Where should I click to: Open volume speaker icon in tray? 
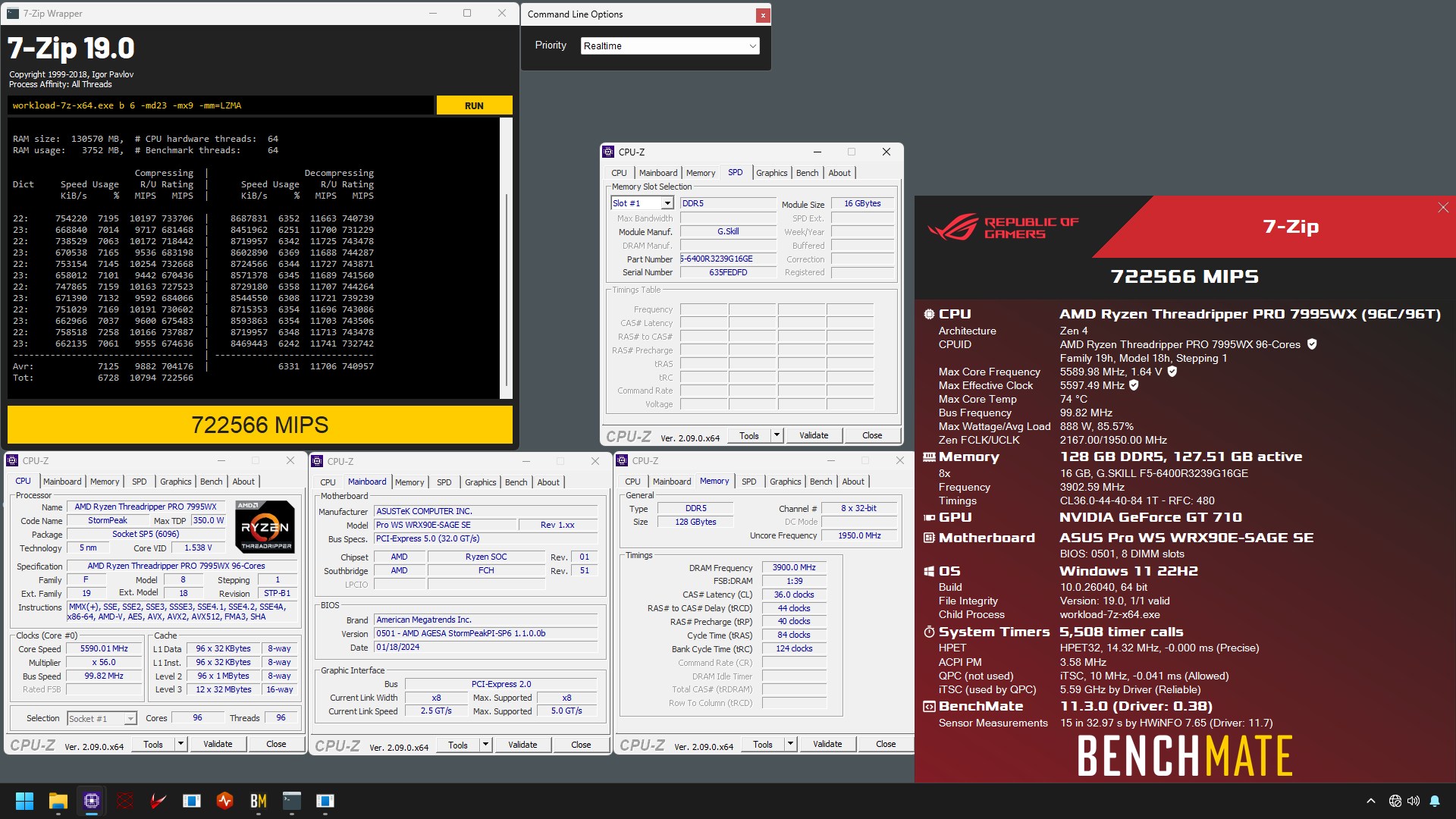pyautogui.click(x=1414, y=801)
